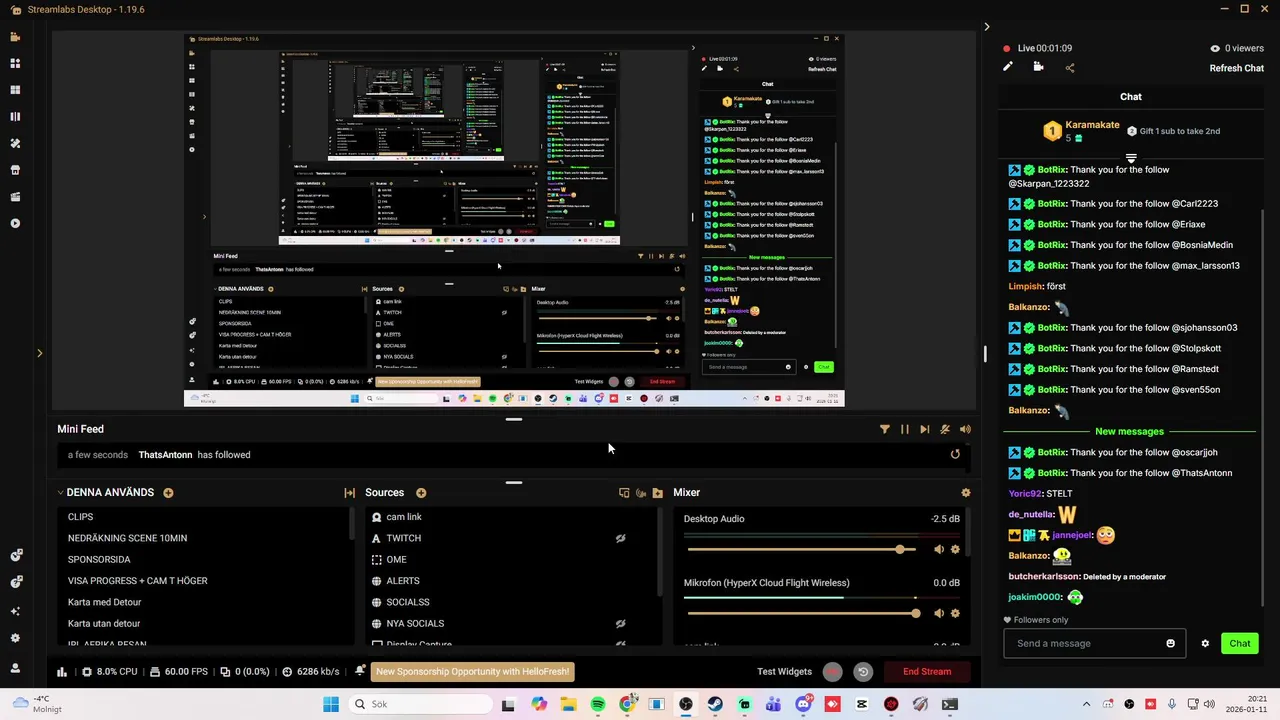
Task: Open the HelloFresh sponsorship opportunity notification
Action: (473, 672)
